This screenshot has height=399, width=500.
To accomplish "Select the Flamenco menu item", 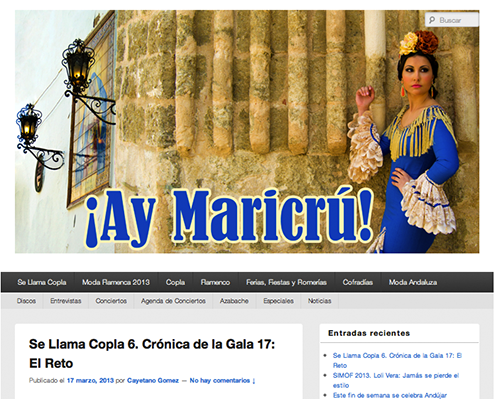I will click(215, 282).
